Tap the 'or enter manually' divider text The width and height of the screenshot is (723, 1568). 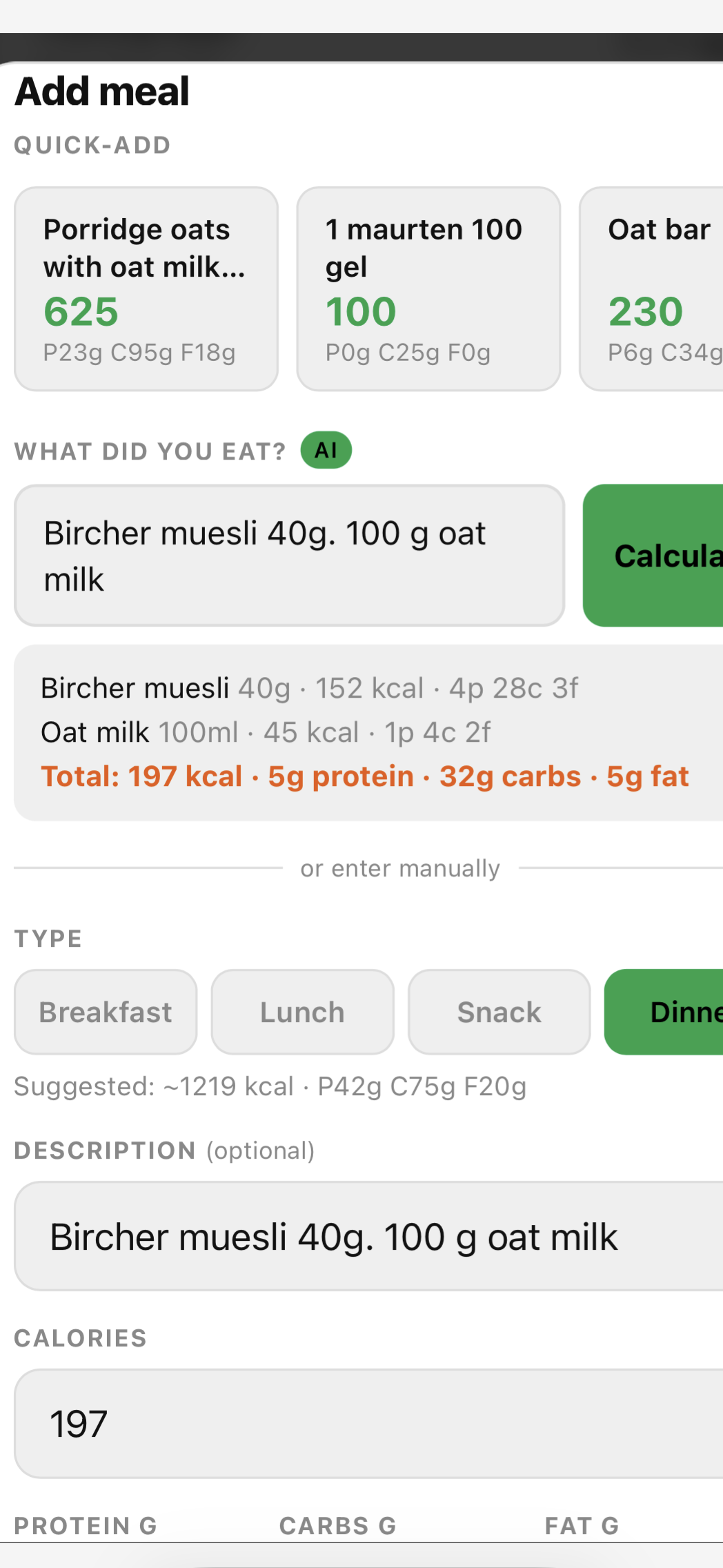tap(399, 868)
